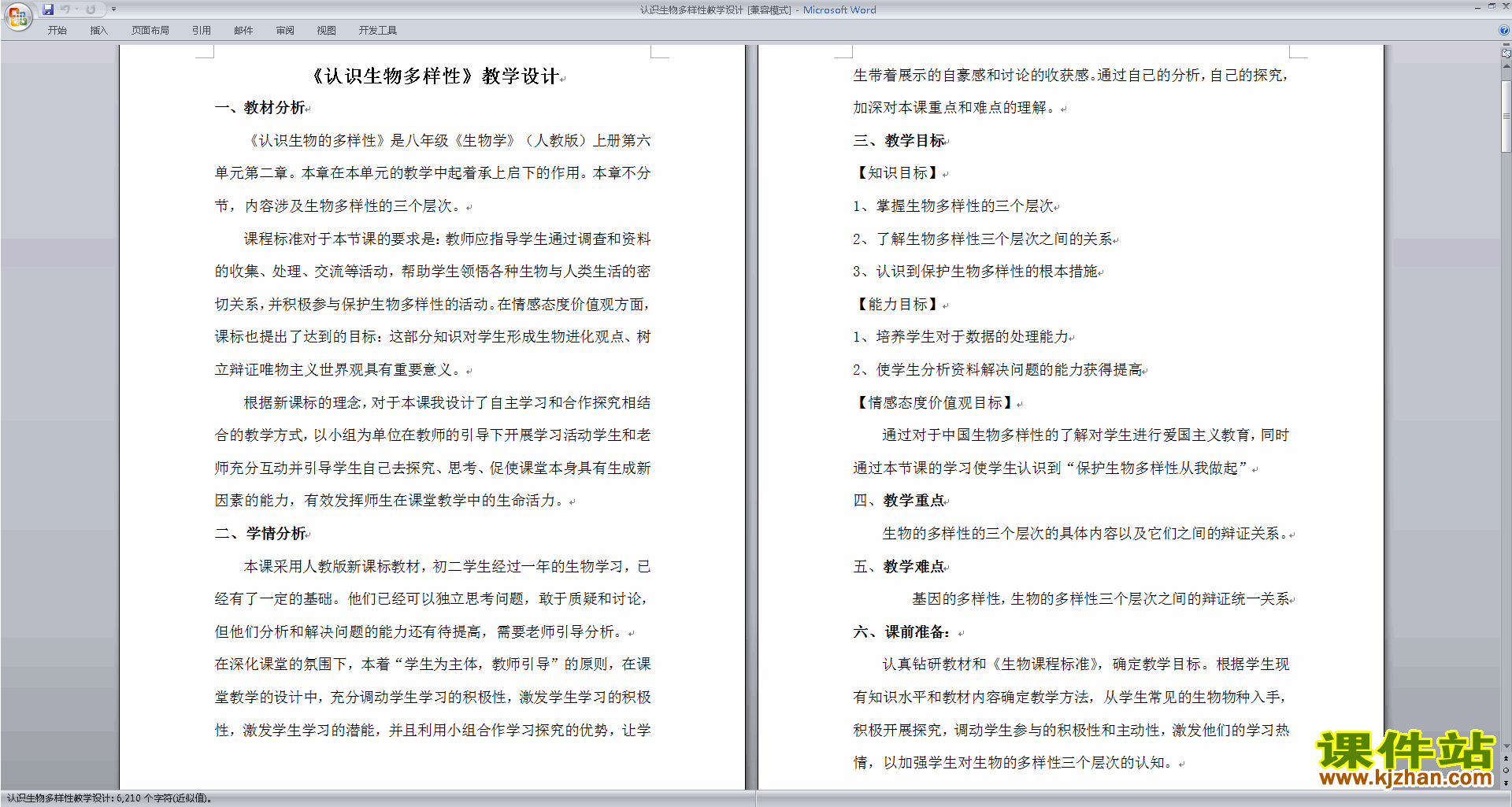Open the 开始 ribbon tab
Image resolution: width=1512 pixels, height=807 pixels.
click(x=57, y=30)
